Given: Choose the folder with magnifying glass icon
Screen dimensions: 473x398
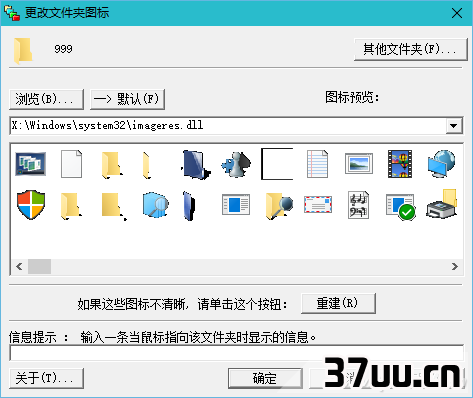Looking at the screenshot, I should point(279,205).
